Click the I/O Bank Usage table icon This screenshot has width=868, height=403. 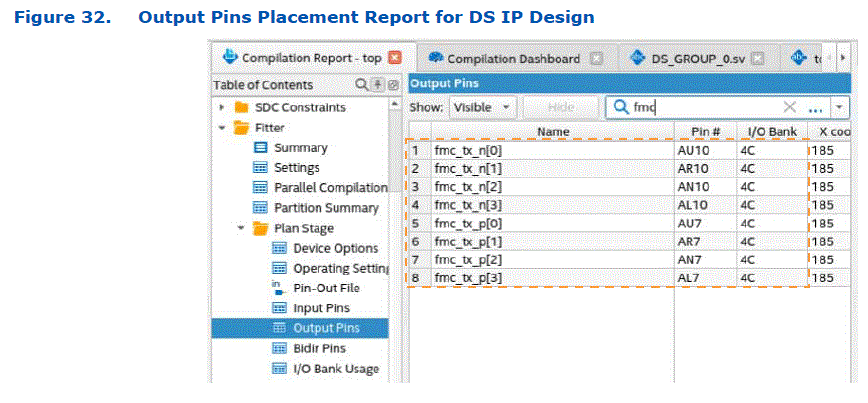click(x=280, y=369)
